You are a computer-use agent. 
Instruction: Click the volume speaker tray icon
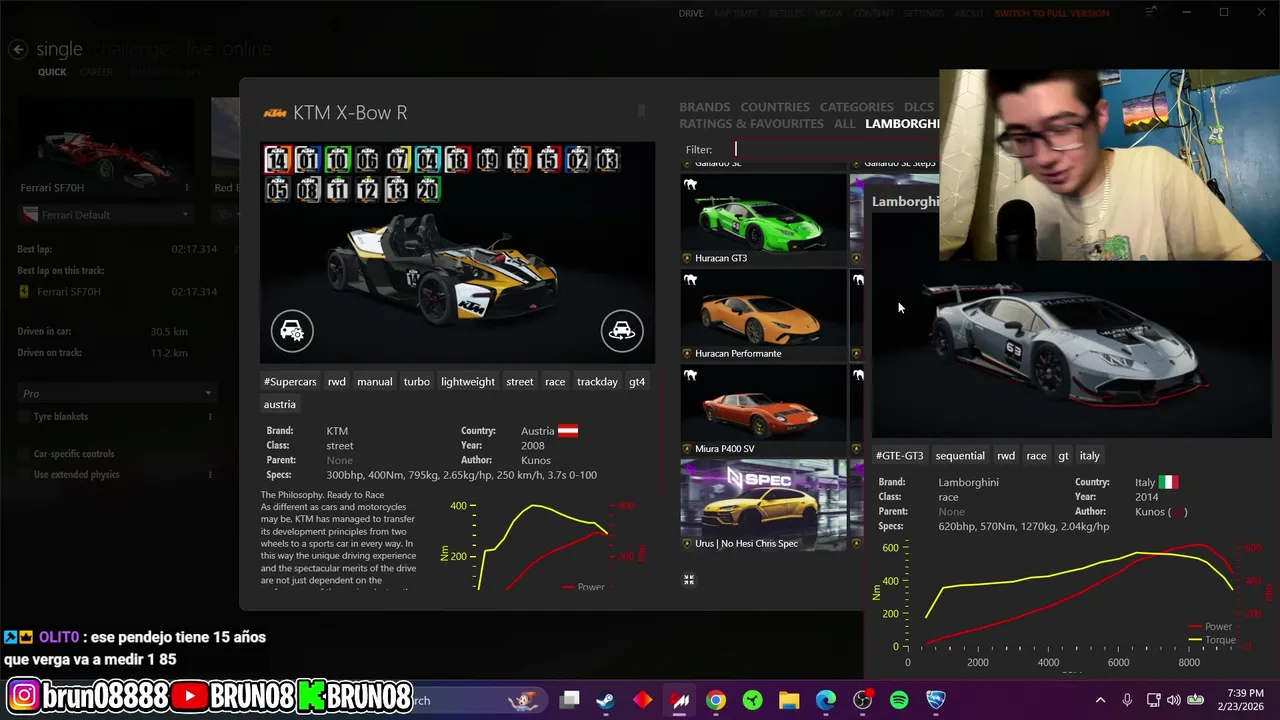[1173, 700]
